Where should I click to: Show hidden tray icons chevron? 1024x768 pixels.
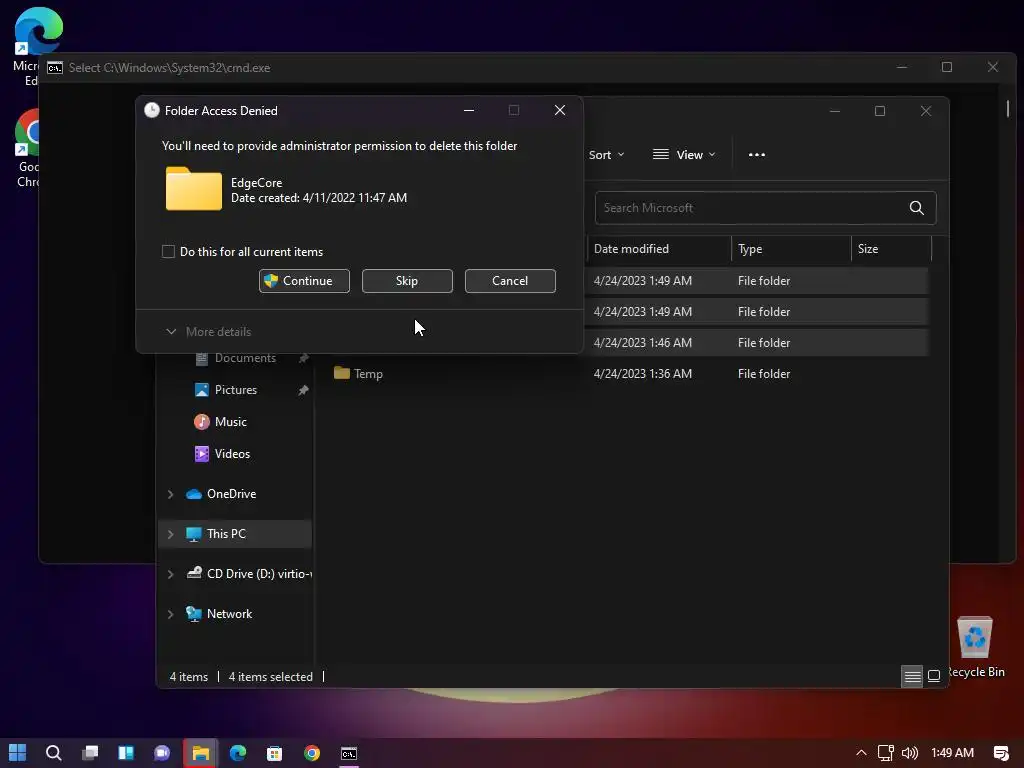point(861,753)
